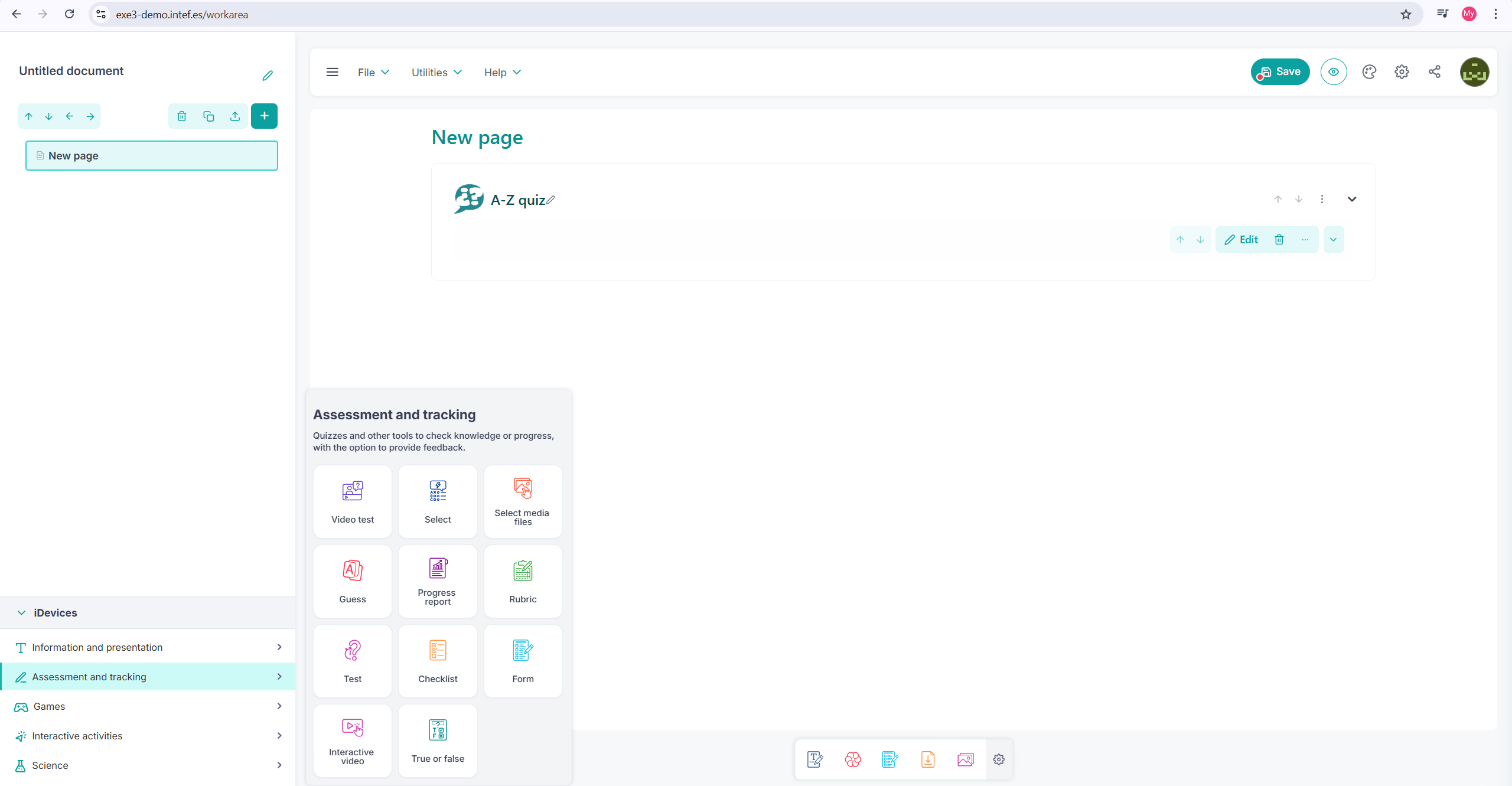Click the add new page plus button
The image size is (1512, 786).
tap(264, 116)
